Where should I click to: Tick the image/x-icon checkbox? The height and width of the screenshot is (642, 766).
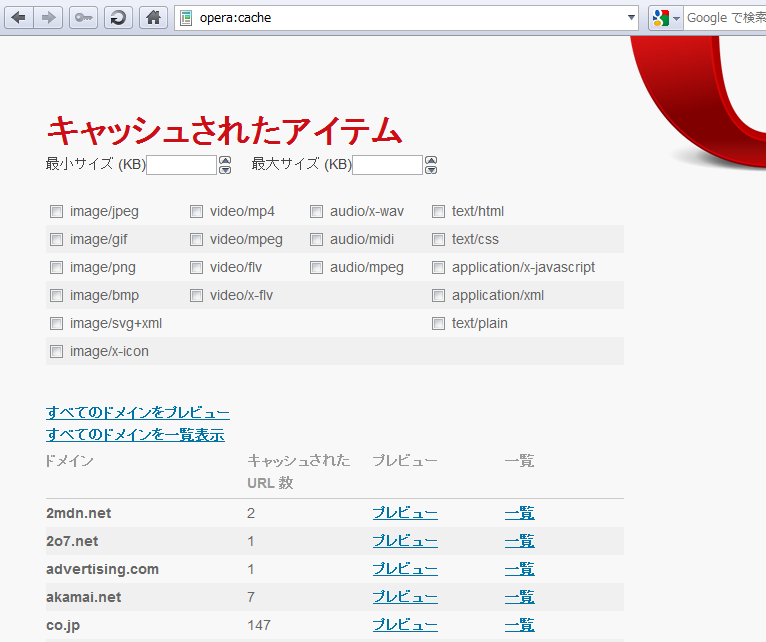point(57,352)
